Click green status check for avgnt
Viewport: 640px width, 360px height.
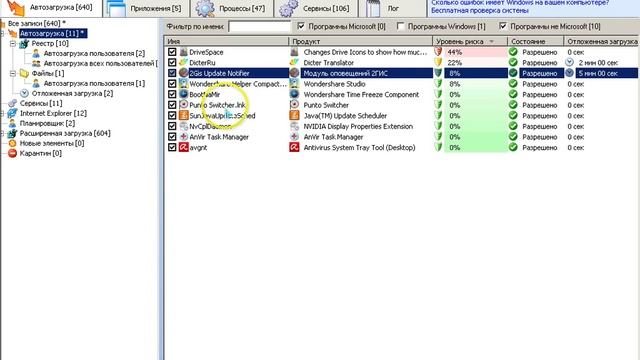pos(513,147)
